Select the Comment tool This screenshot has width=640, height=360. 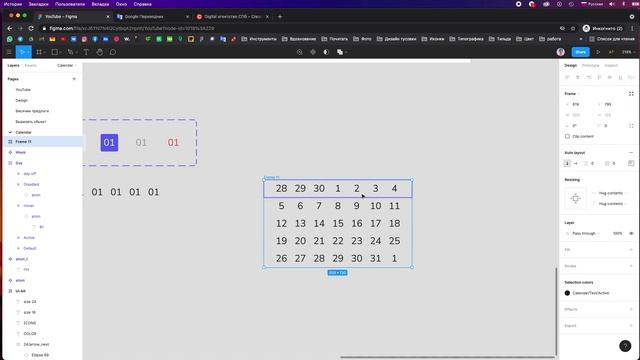[113, 52]
